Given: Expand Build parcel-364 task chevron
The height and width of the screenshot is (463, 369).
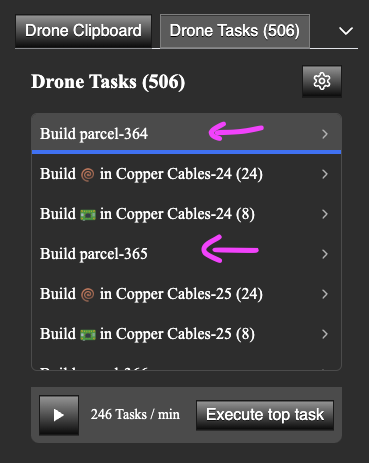Looking at the screenshot, I should click(325, 134).
